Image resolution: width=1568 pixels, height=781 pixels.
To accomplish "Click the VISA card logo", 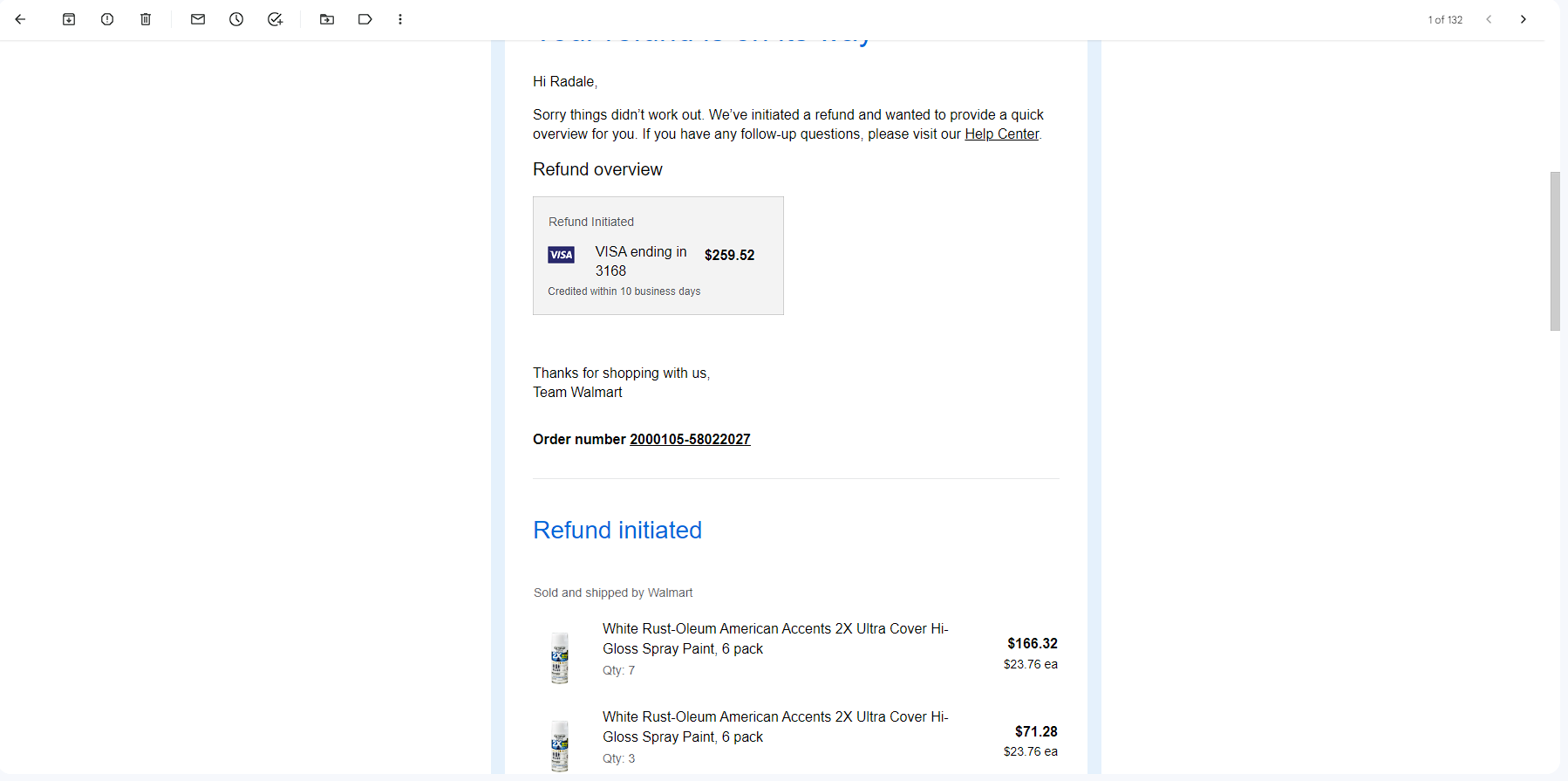I will click(561, 255).
